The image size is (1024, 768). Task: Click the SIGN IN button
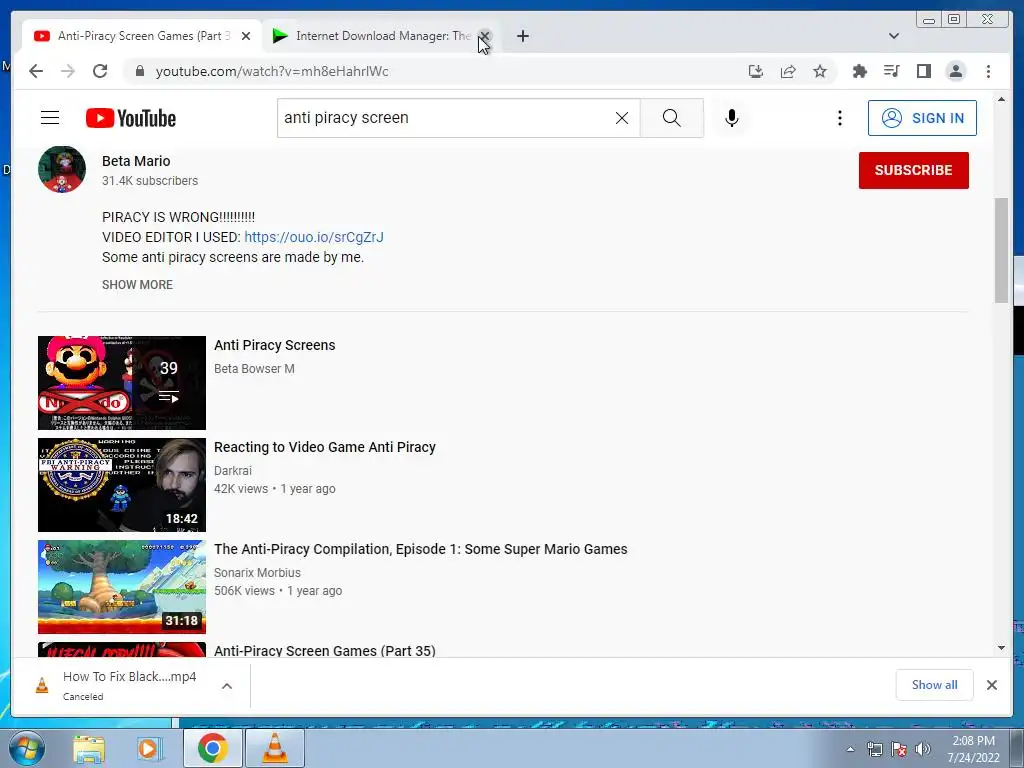922,118
